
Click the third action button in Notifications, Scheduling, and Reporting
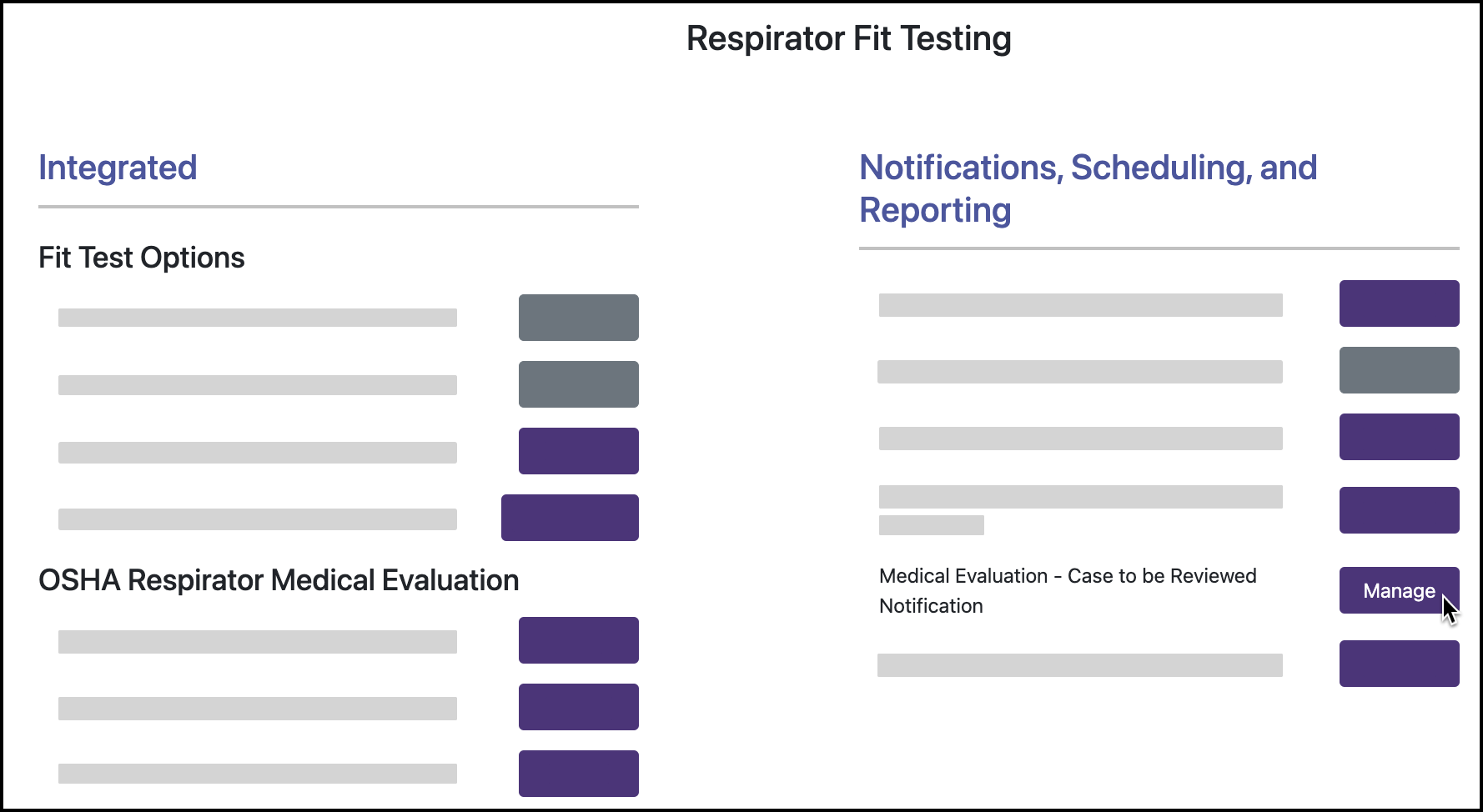[1399, 436]
